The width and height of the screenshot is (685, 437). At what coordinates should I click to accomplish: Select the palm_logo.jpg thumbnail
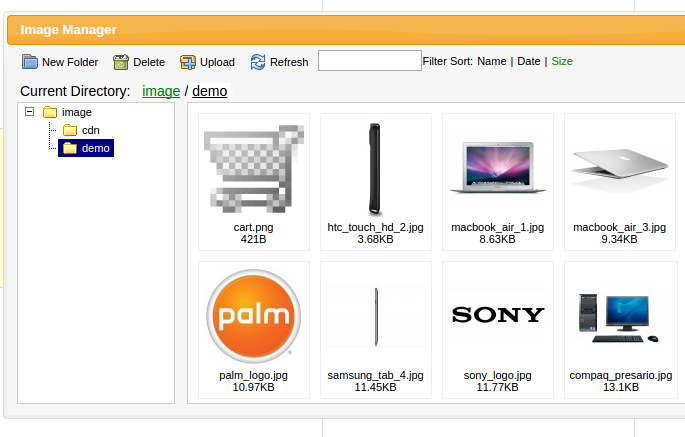pyautogui.click(x=254, y=316)
